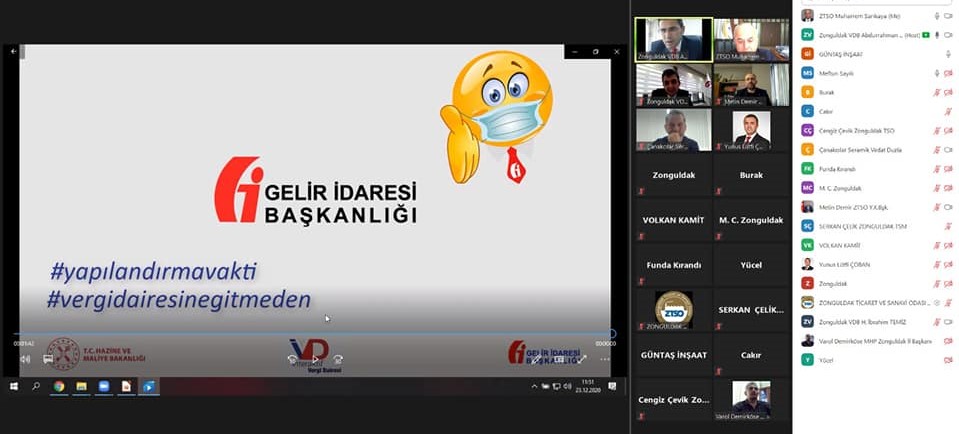Mute the video player volume icon

[x=24, y=359]
